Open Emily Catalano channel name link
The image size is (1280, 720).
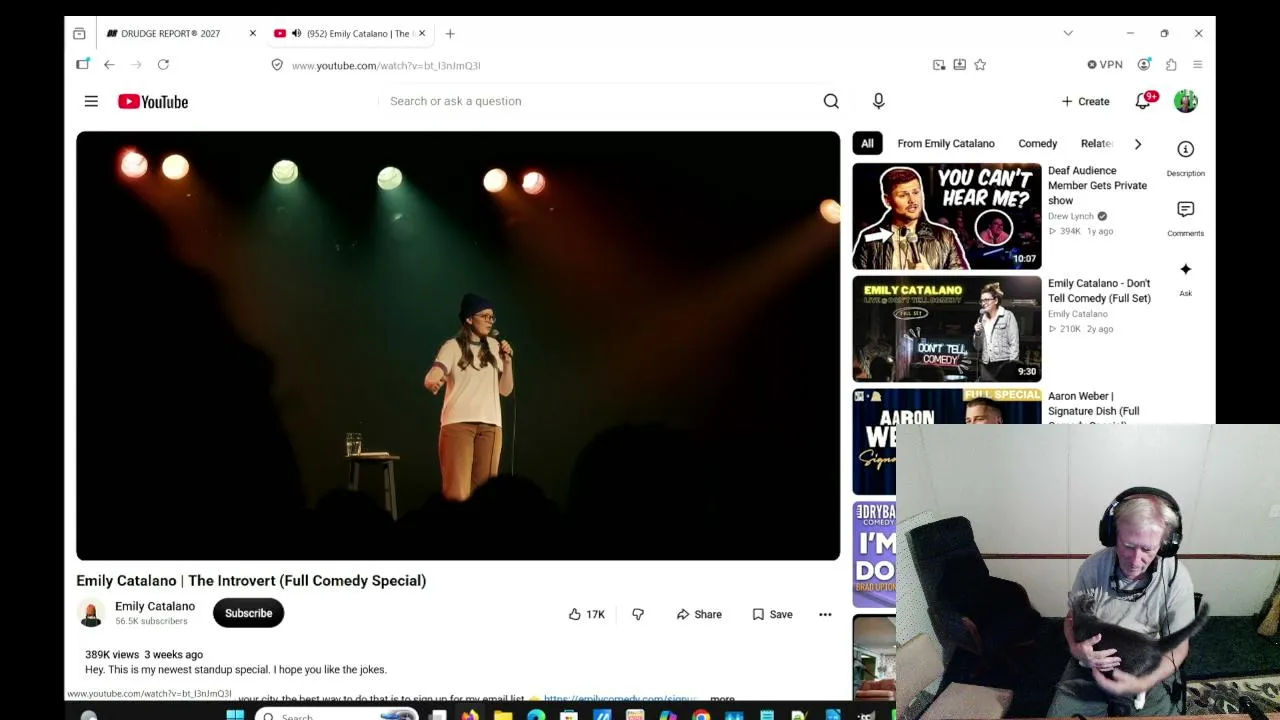point(155,606)
